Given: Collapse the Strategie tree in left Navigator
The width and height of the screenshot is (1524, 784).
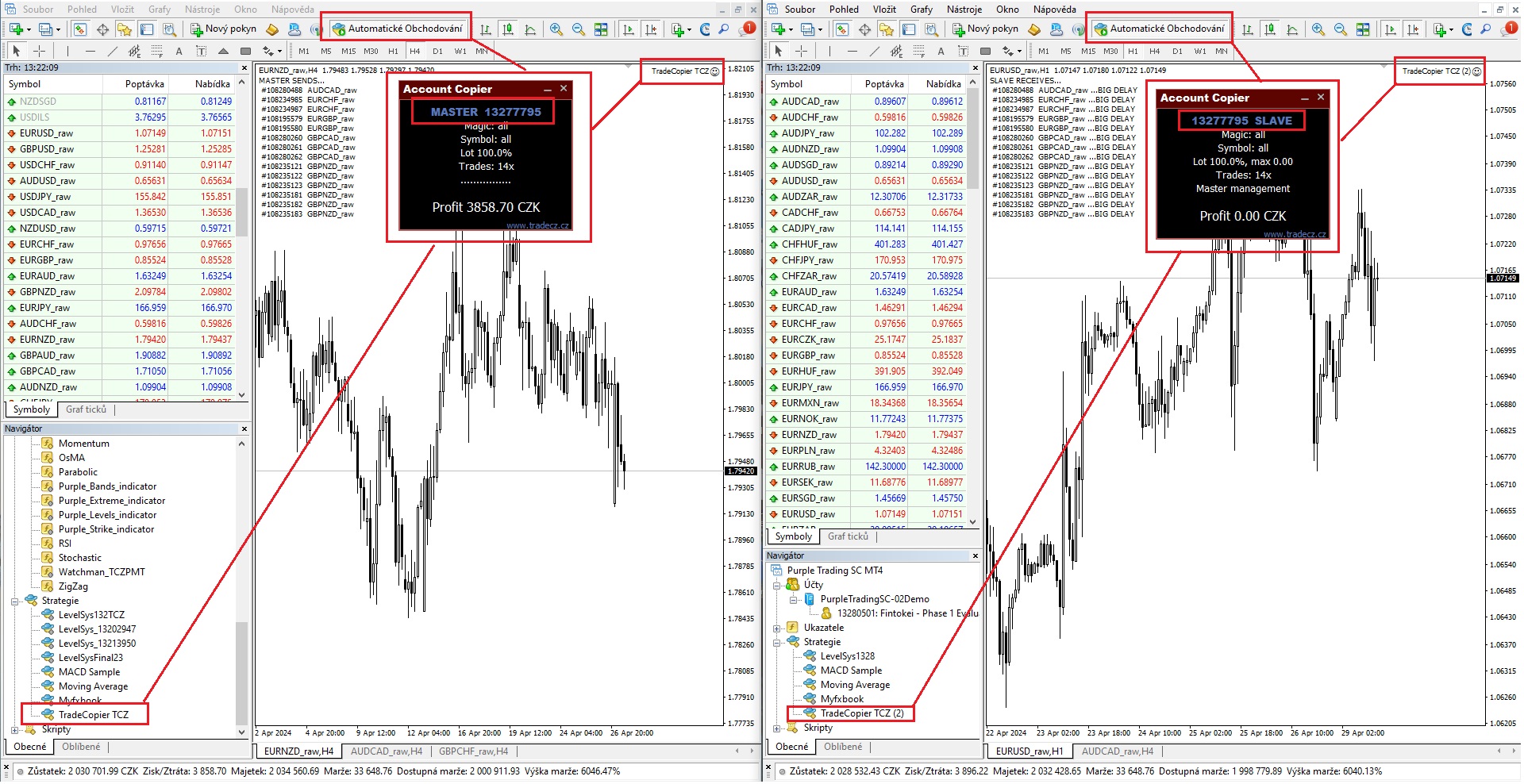Looking at the screenshot, I should pyautogui.click(x=15, y=601).
